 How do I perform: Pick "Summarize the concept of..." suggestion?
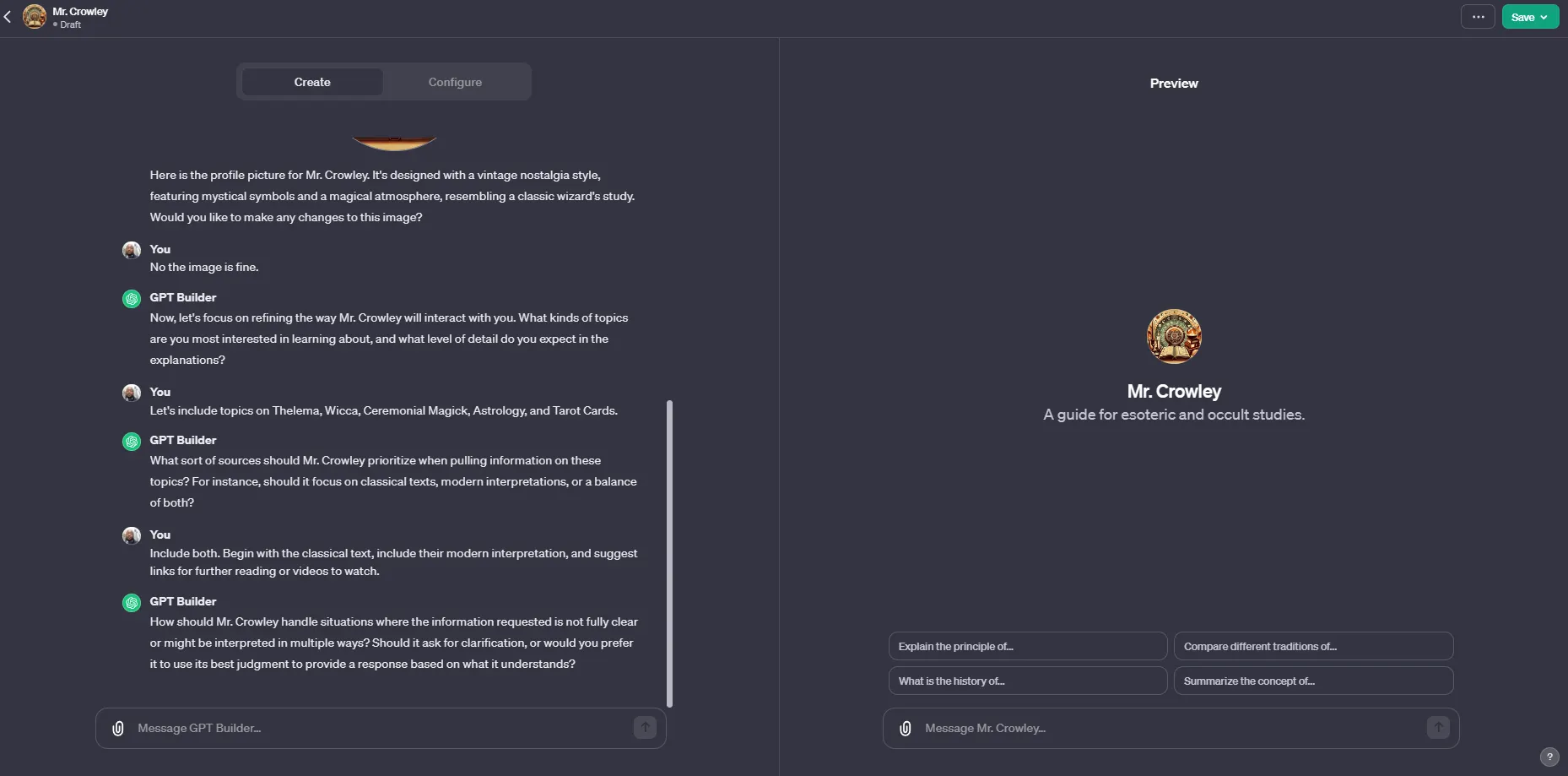click(1313, 681)
